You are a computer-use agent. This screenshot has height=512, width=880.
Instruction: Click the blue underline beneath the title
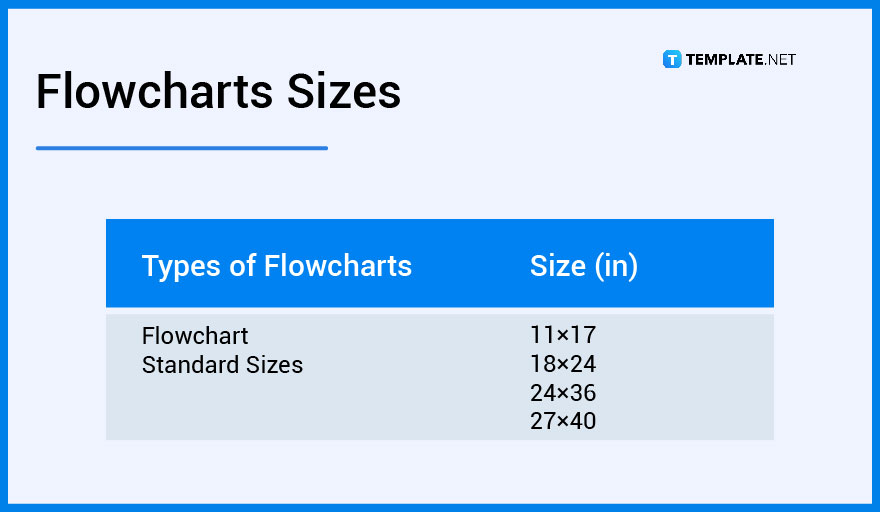(182, 148)
